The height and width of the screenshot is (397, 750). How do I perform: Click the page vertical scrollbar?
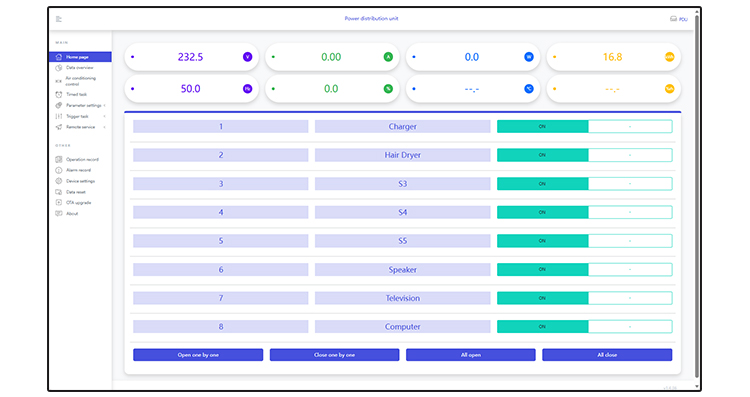pyautogui.click(x=697, y=196)
